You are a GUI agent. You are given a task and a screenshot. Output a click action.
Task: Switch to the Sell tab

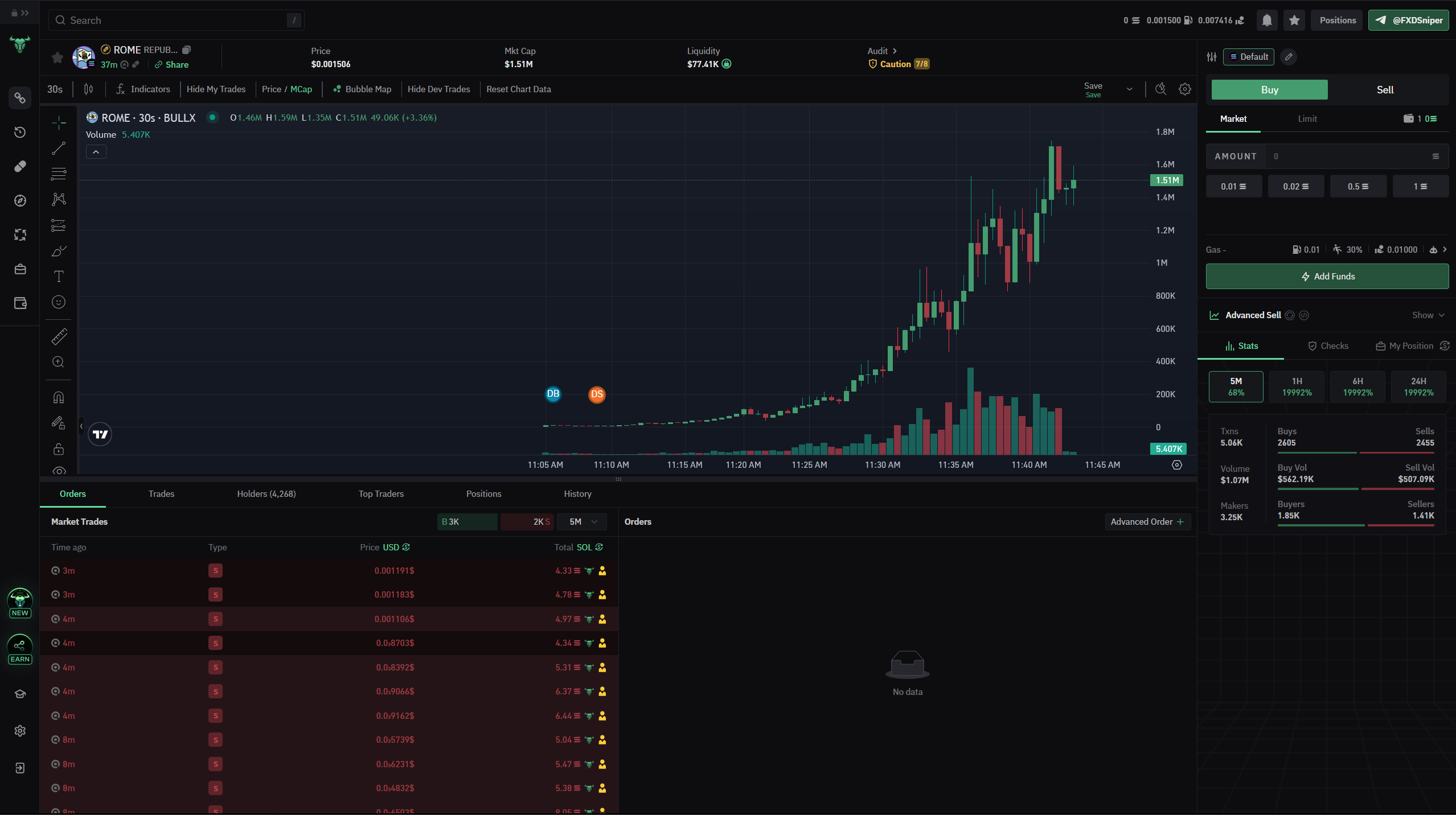point(1385,90)
